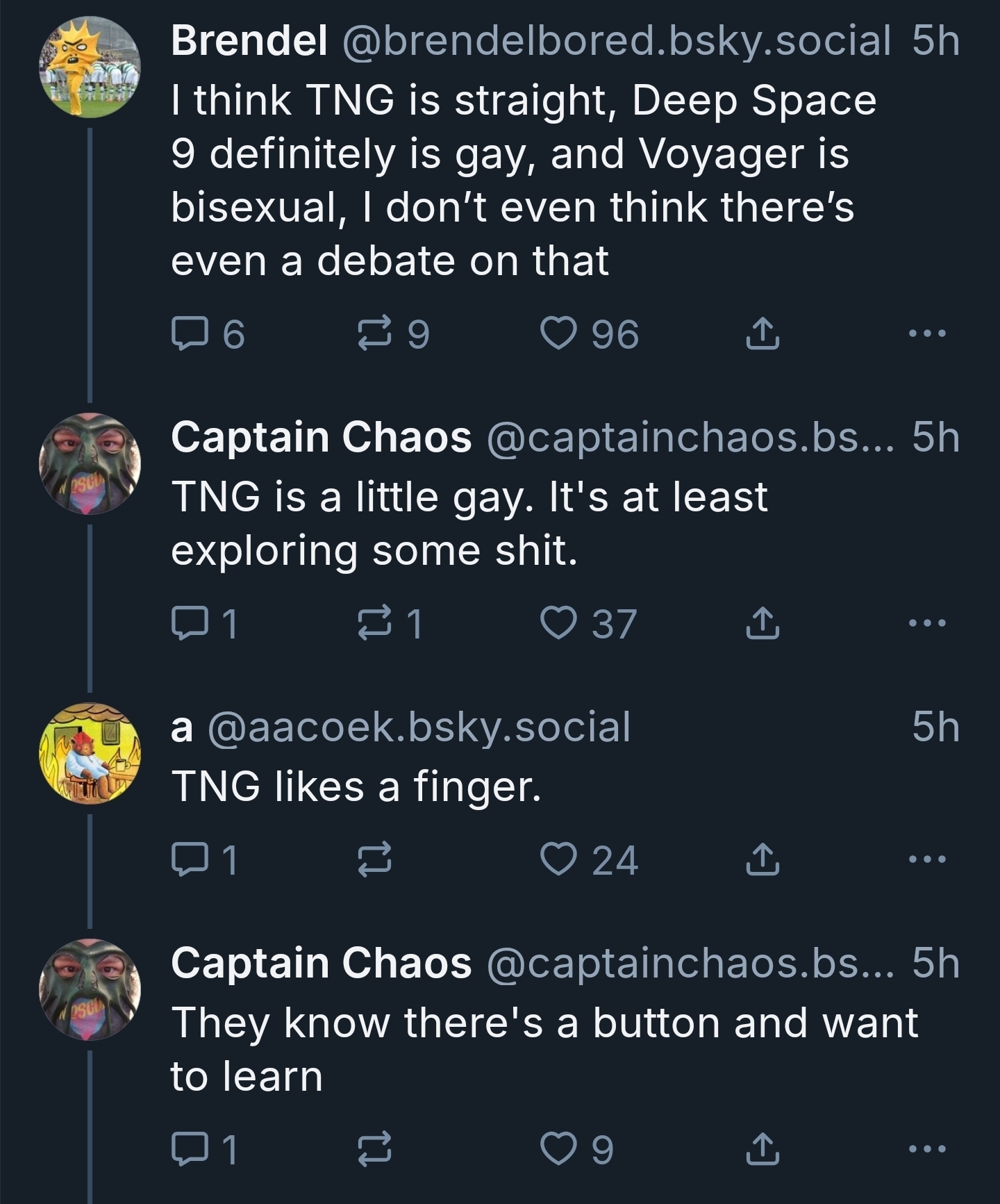1000x1204 pixels.
Task: Like the post with 24 likes
Action: pos(559,860)
